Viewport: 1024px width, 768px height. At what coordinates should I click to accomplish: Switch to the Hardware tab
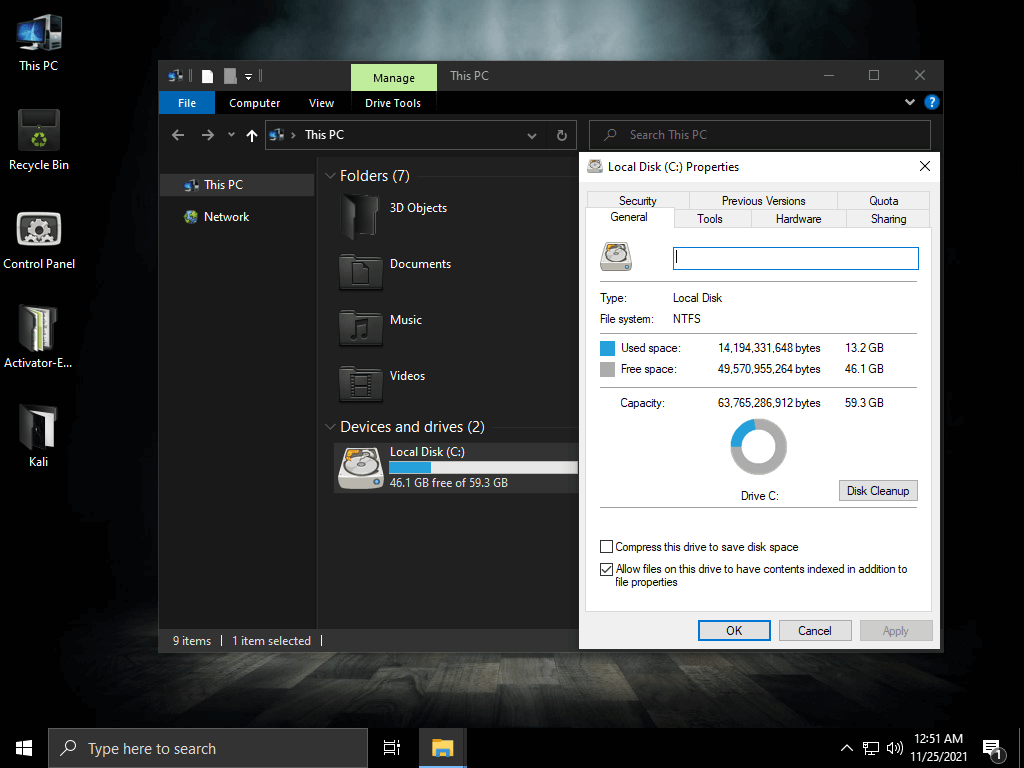[x=799, y=219]
